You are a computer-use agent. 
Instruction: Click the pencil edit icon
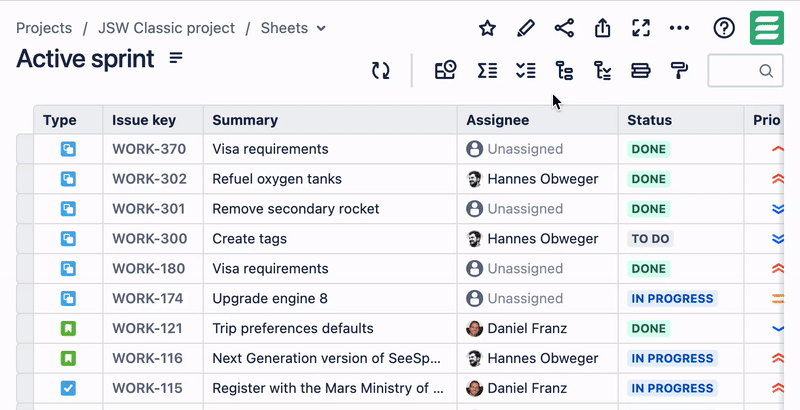pos(526,28)
